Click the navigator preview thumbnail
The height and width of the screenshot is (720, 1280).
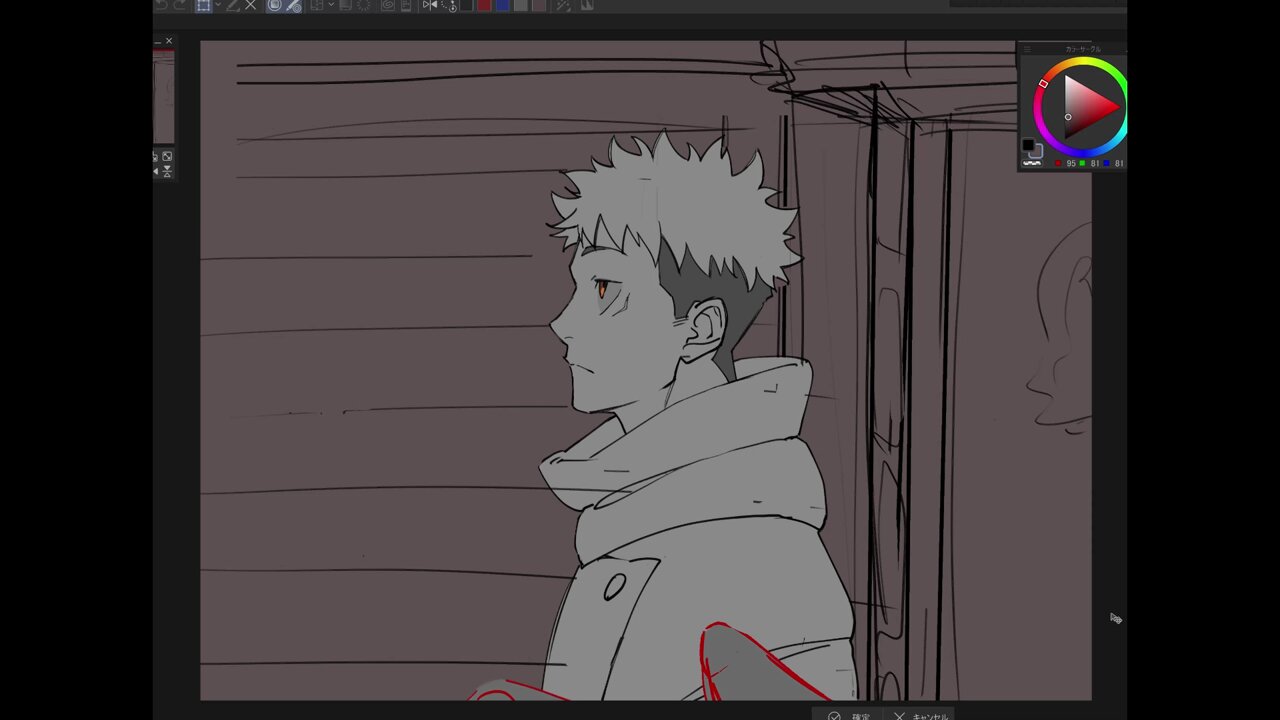163,96
